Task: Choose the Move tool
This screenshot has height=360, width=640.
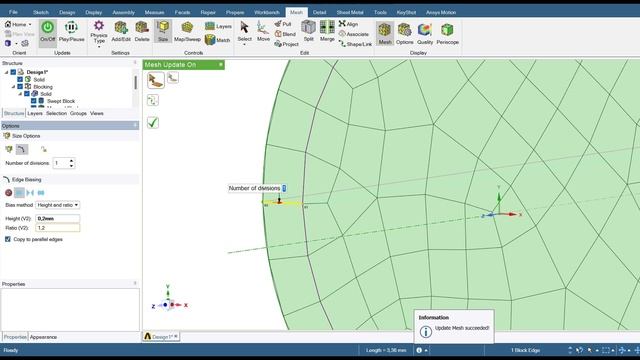Action: click(x=263, y=31)
